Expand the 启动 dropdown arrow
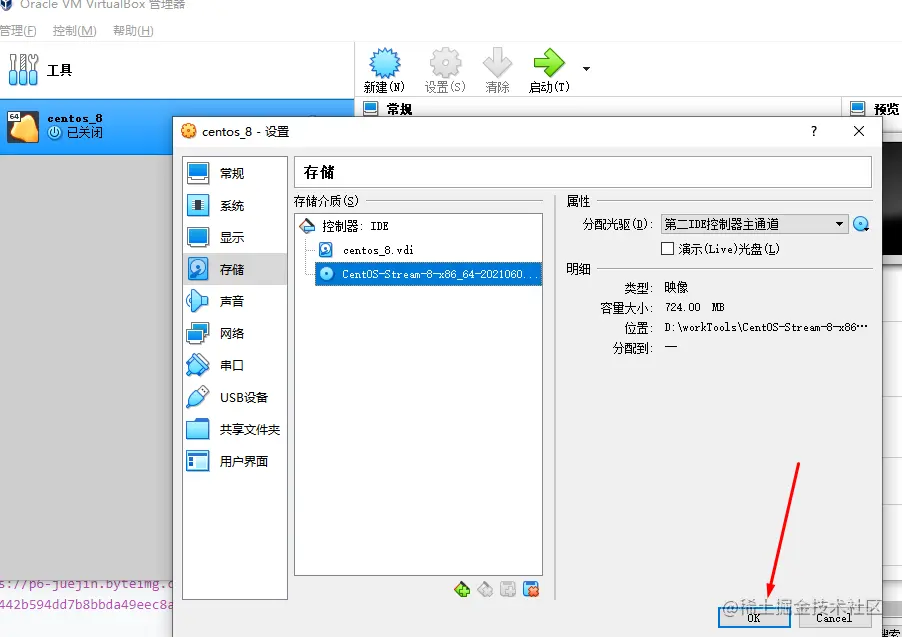 (586, 68)
